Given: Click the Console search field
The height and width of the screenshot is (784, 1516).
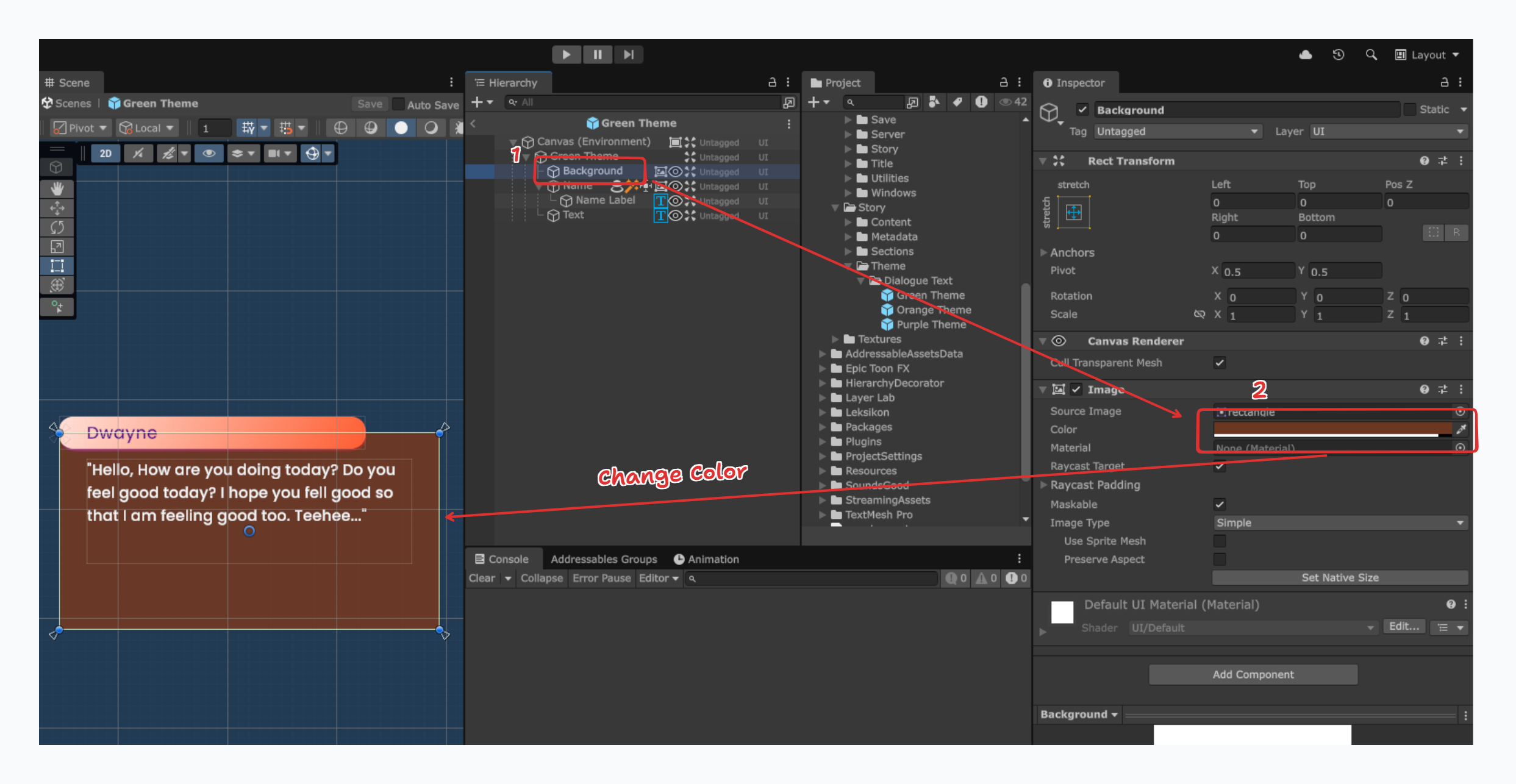Looking at the screenshot, I should pos(811,578).
